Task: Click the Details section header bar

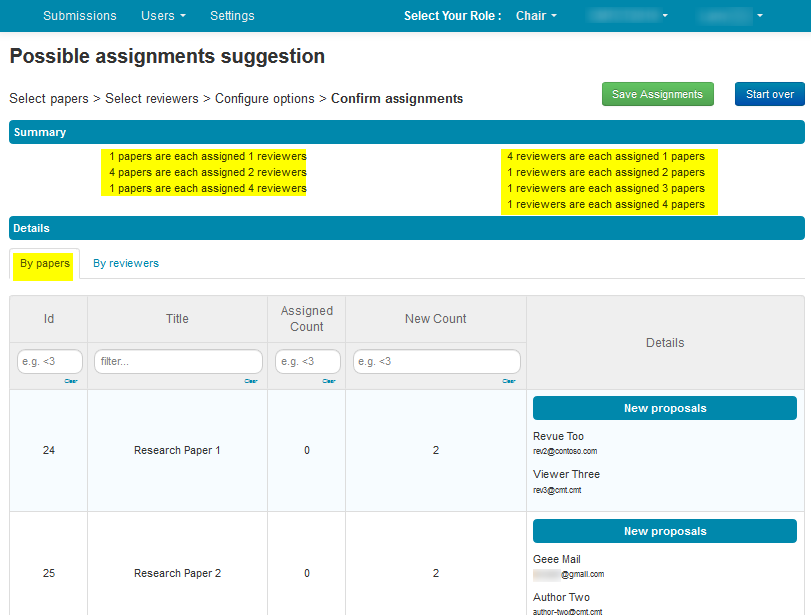Action: tap(407, 228)
